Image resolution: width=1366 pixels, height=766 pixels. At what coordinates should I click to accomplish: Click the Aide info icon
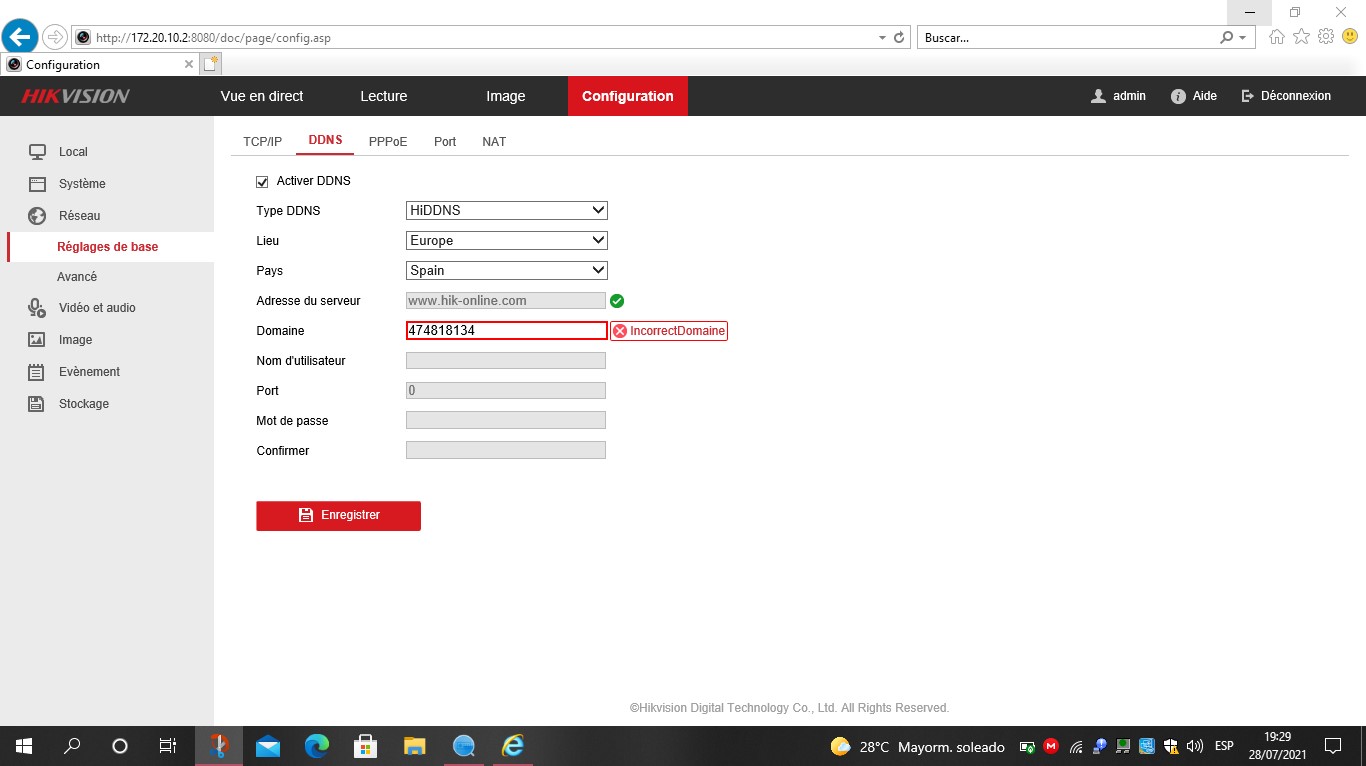click(x=1178, y=96)
